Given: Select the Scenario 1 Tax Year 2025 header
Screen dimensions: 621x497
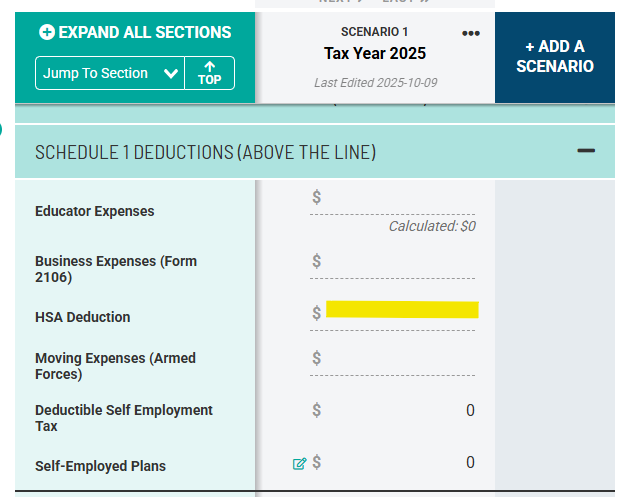Looking at the screenshot, I should pos(375,52).
